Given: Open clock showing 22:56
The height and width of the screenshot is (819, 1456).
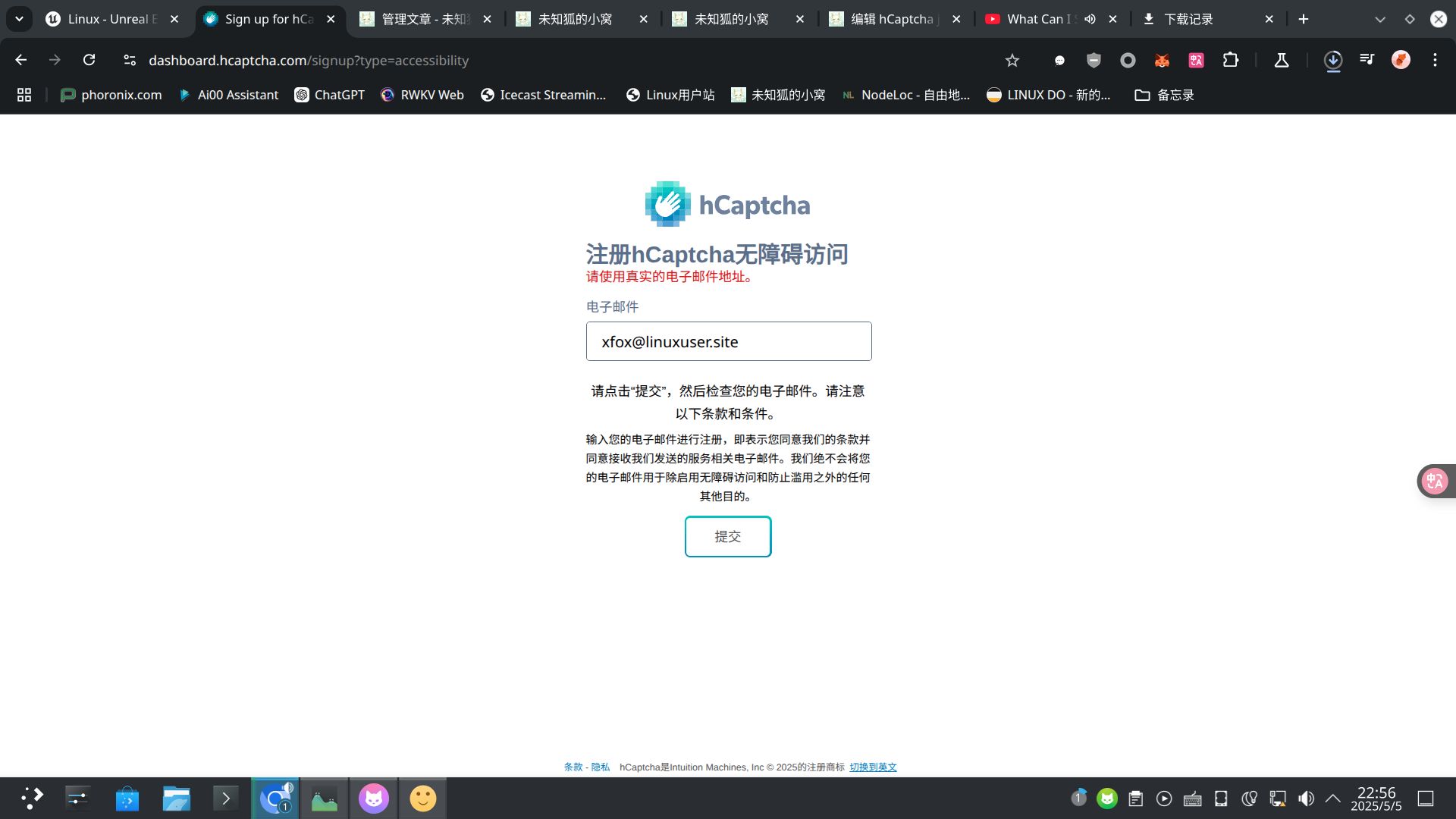Looking at the screenshot, I should pyautogui.click(x=1376, y=799).
